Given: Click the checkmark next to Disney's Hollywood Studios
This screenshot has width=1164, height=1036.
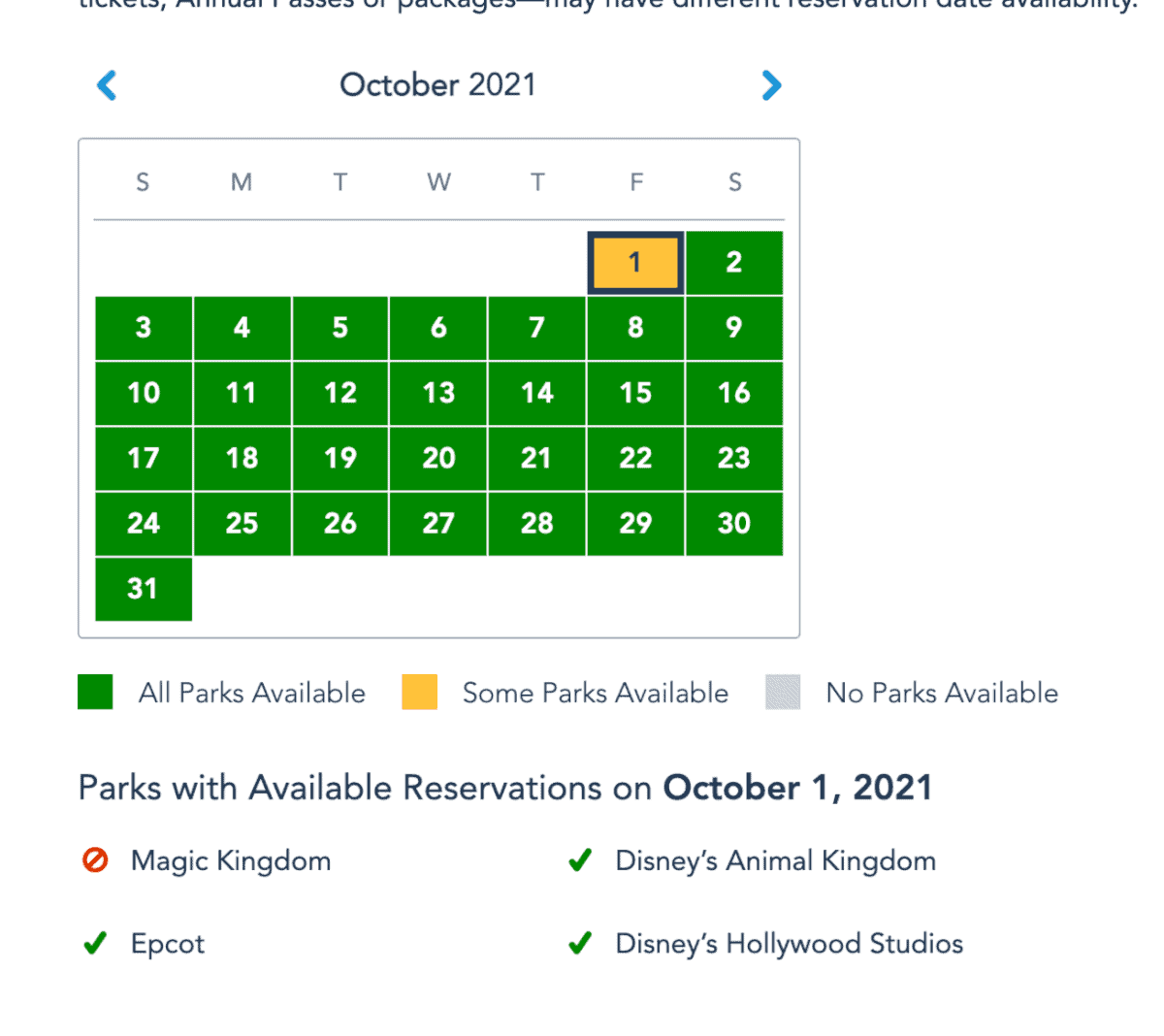Looking at the screenshot, I should (x=580, y=944).
